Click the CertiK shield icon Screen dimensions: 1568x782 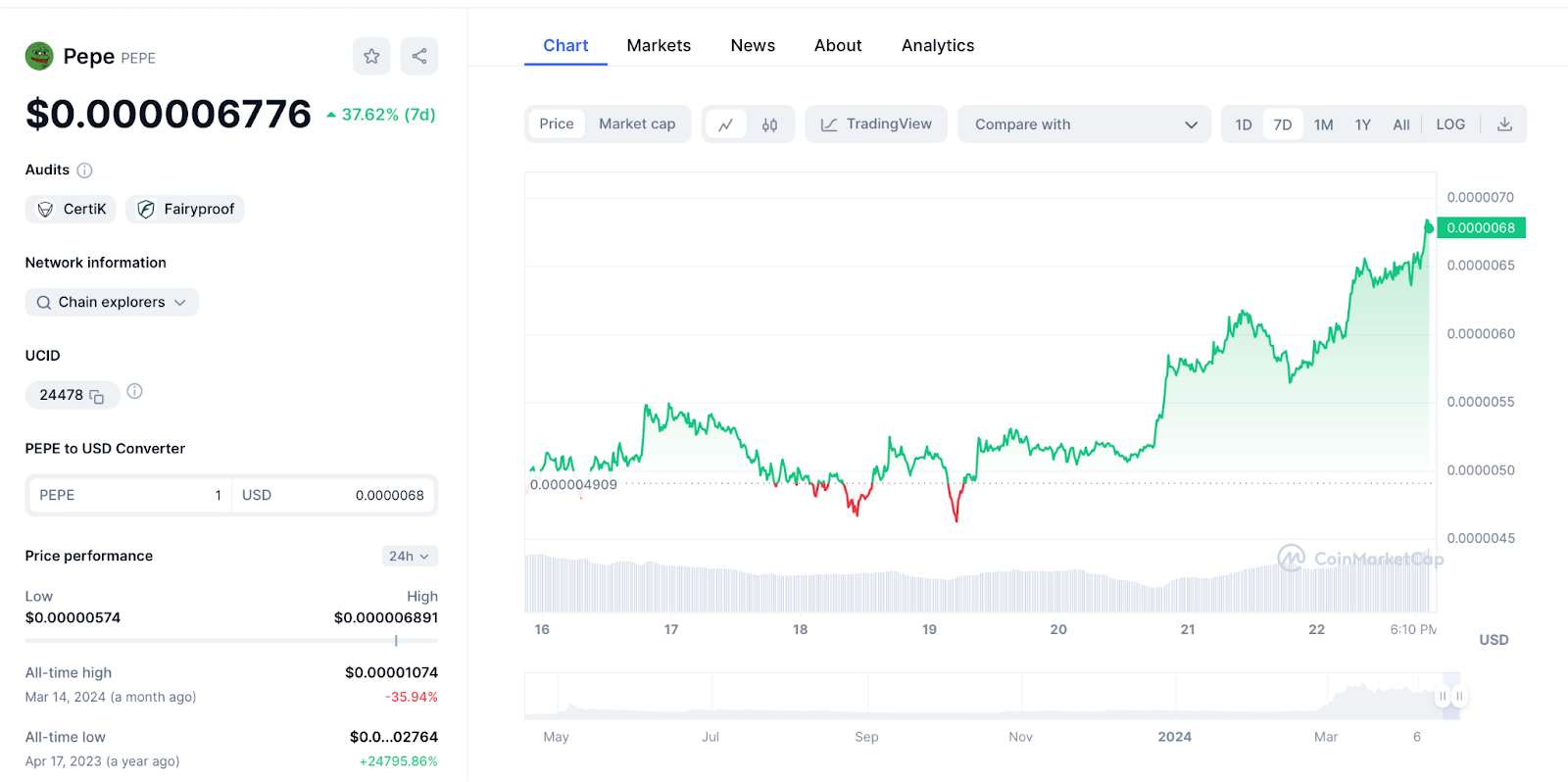[x=45, y=210]
